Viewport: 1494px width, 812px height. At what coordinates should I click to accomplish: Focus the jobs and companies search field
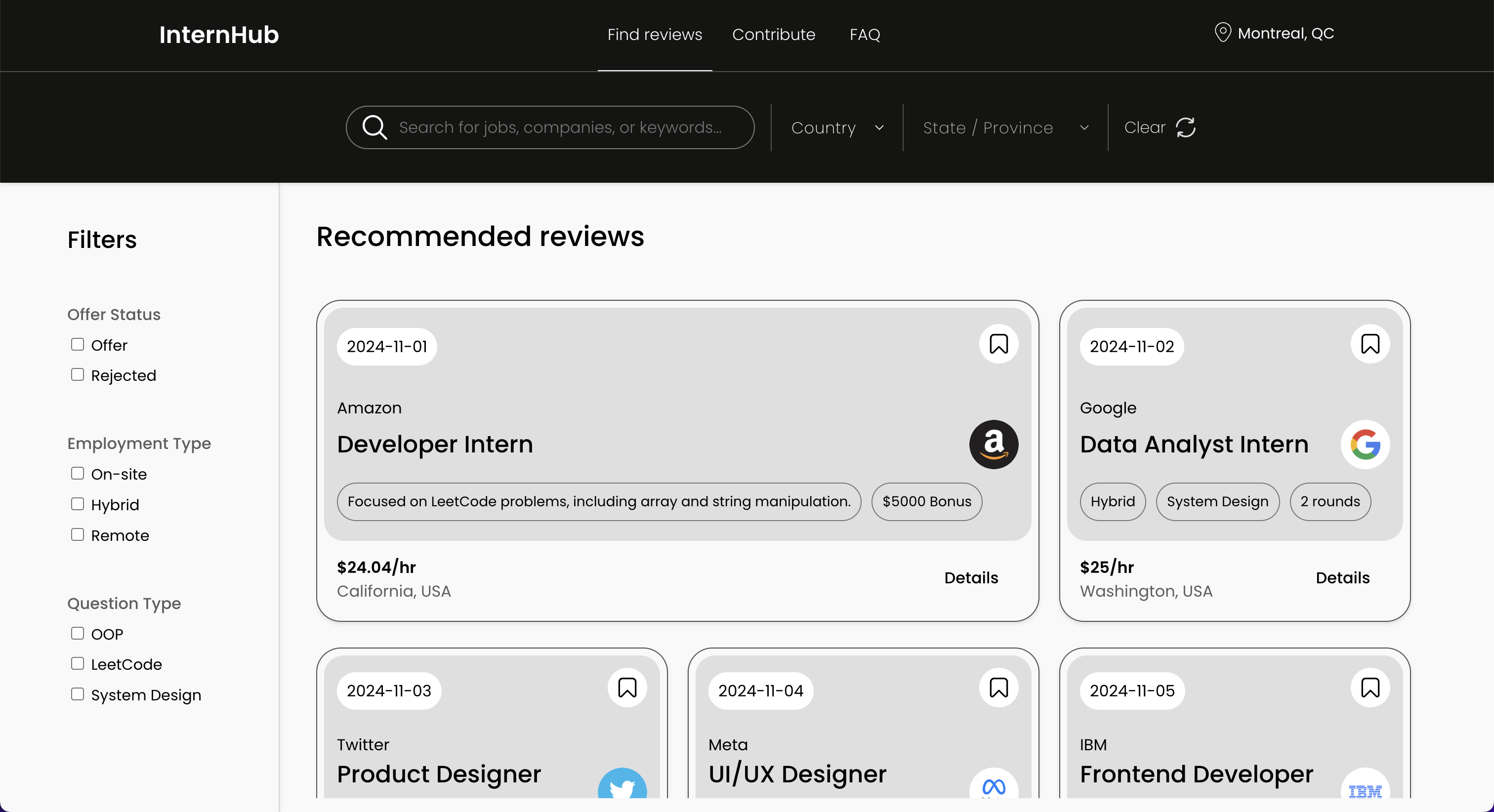point(560,127)
